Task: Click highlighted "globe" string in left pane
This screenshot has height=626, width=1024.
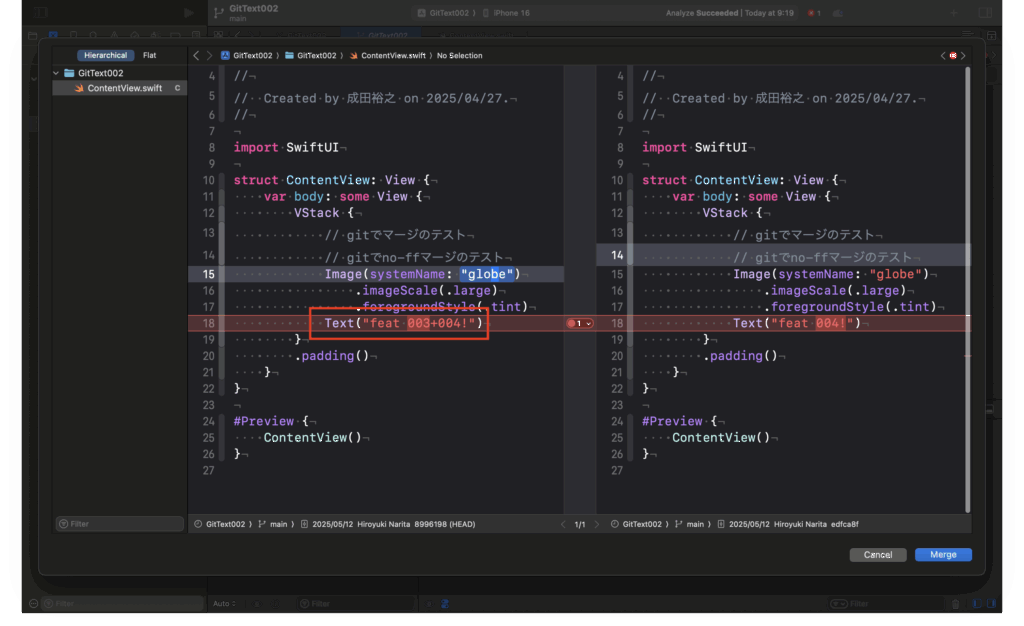Action: click(x=487, y=274)
